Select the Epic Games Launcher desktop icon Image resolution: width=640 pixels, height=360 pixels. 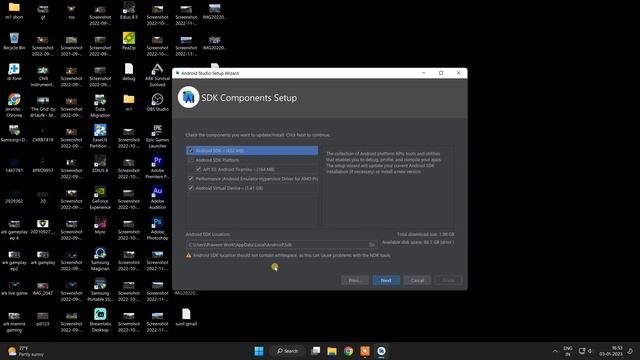158,137
